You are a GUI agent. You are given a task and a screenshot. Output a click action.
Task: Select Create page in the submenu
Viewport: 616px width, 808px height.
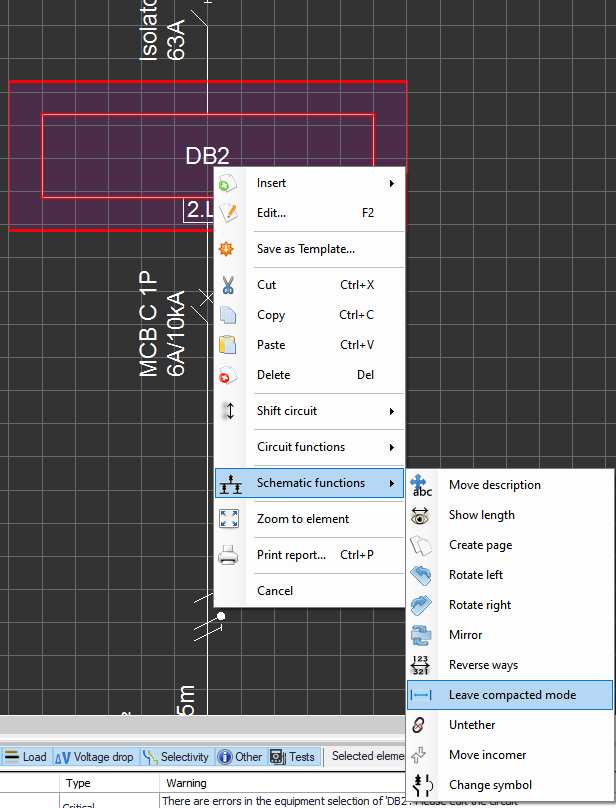(x=510, y=545)
